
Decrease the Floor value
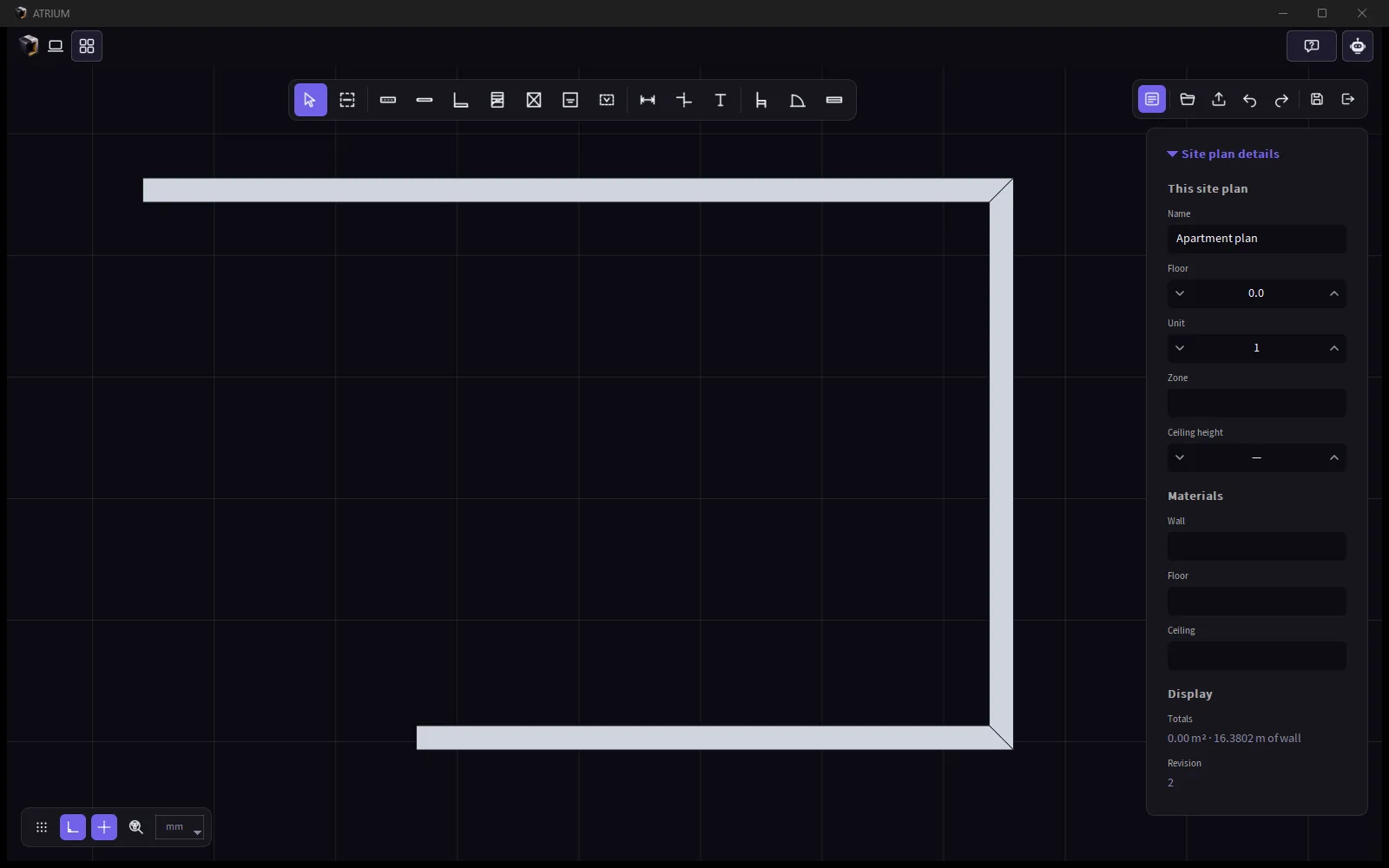pos(1180,293)
